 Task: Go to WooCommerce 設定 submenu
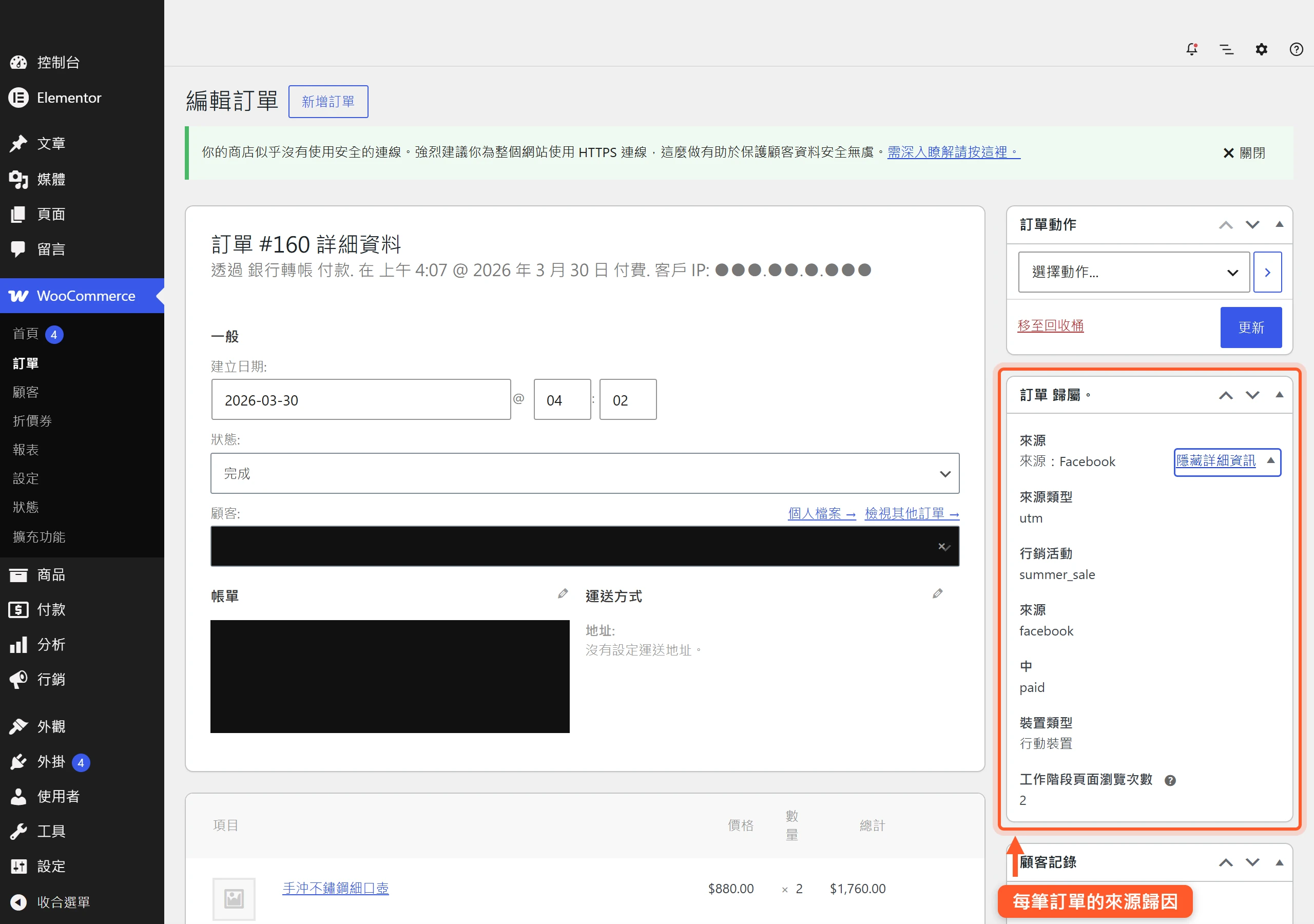point(26,478)
